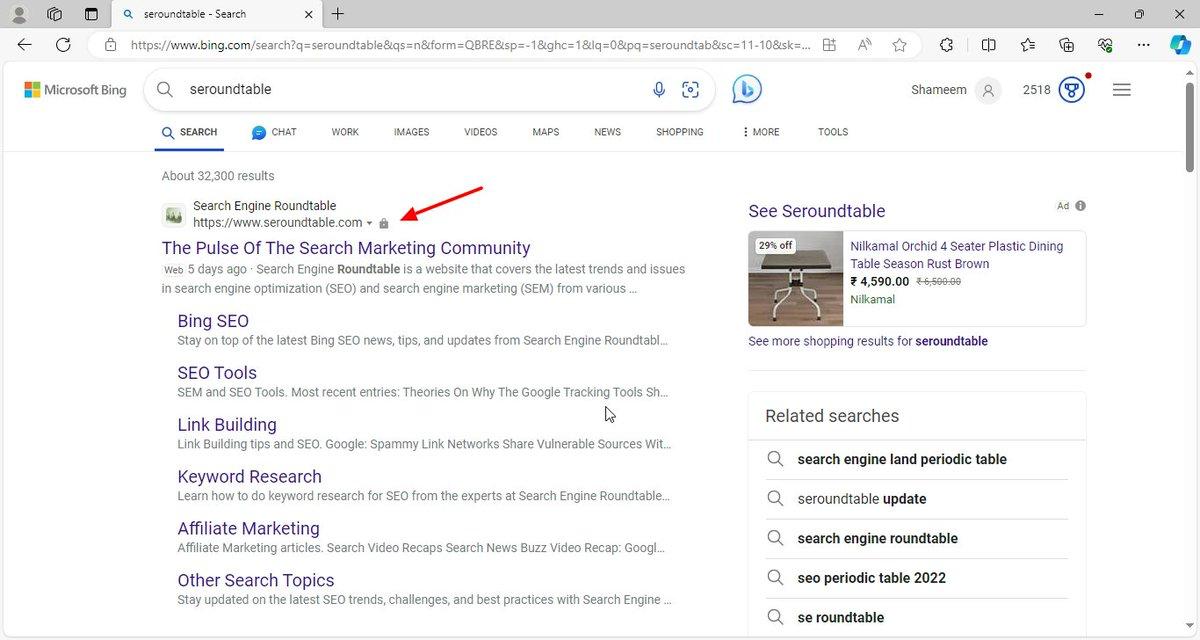The image size is (1200, 640).
Task: Open Nilkamal Orchid 4 Seater product title
Action: (957, 255)
